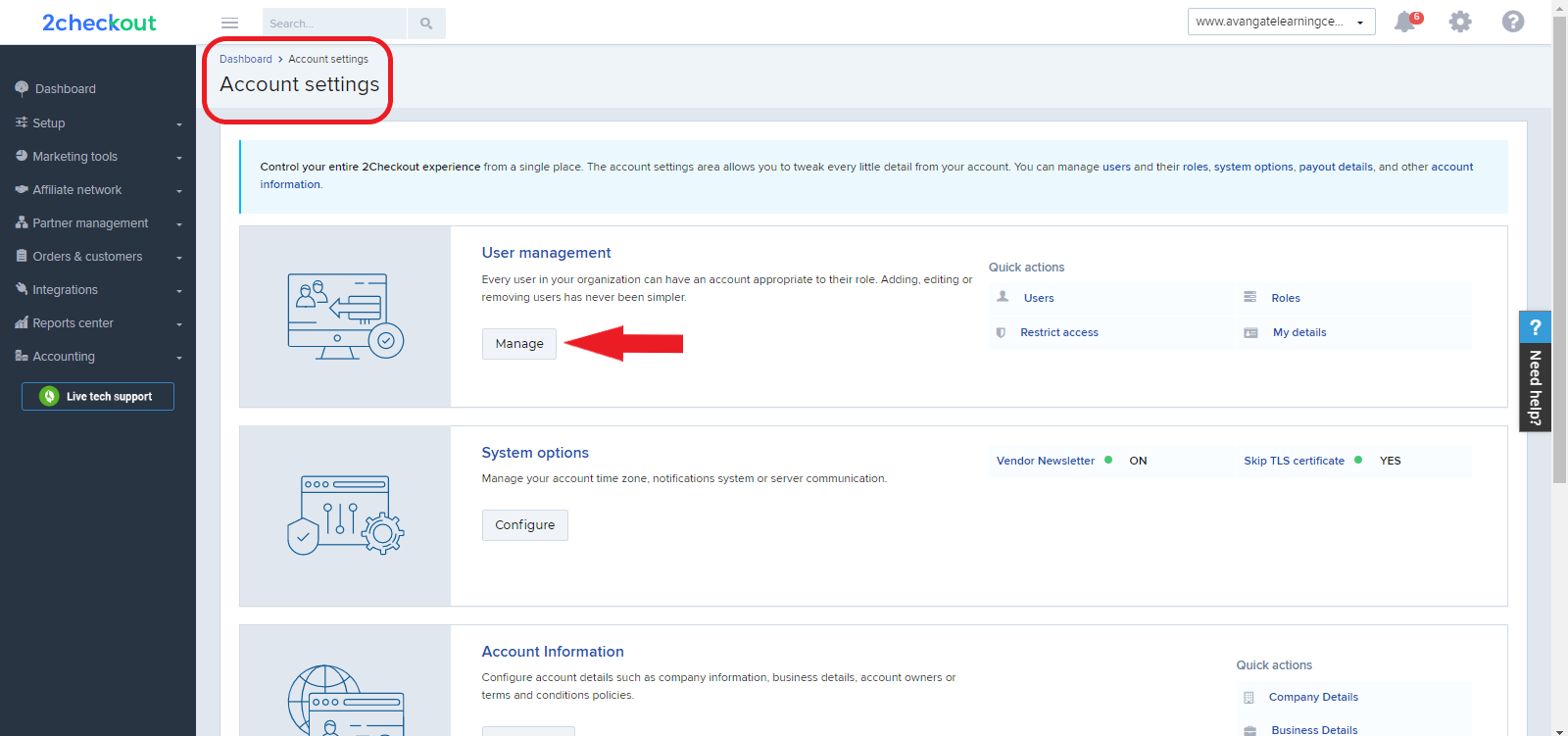The width and height of the screenshot is (1568, 736).
Task: Open the Need help side tab
Action: pos(1535,370)
